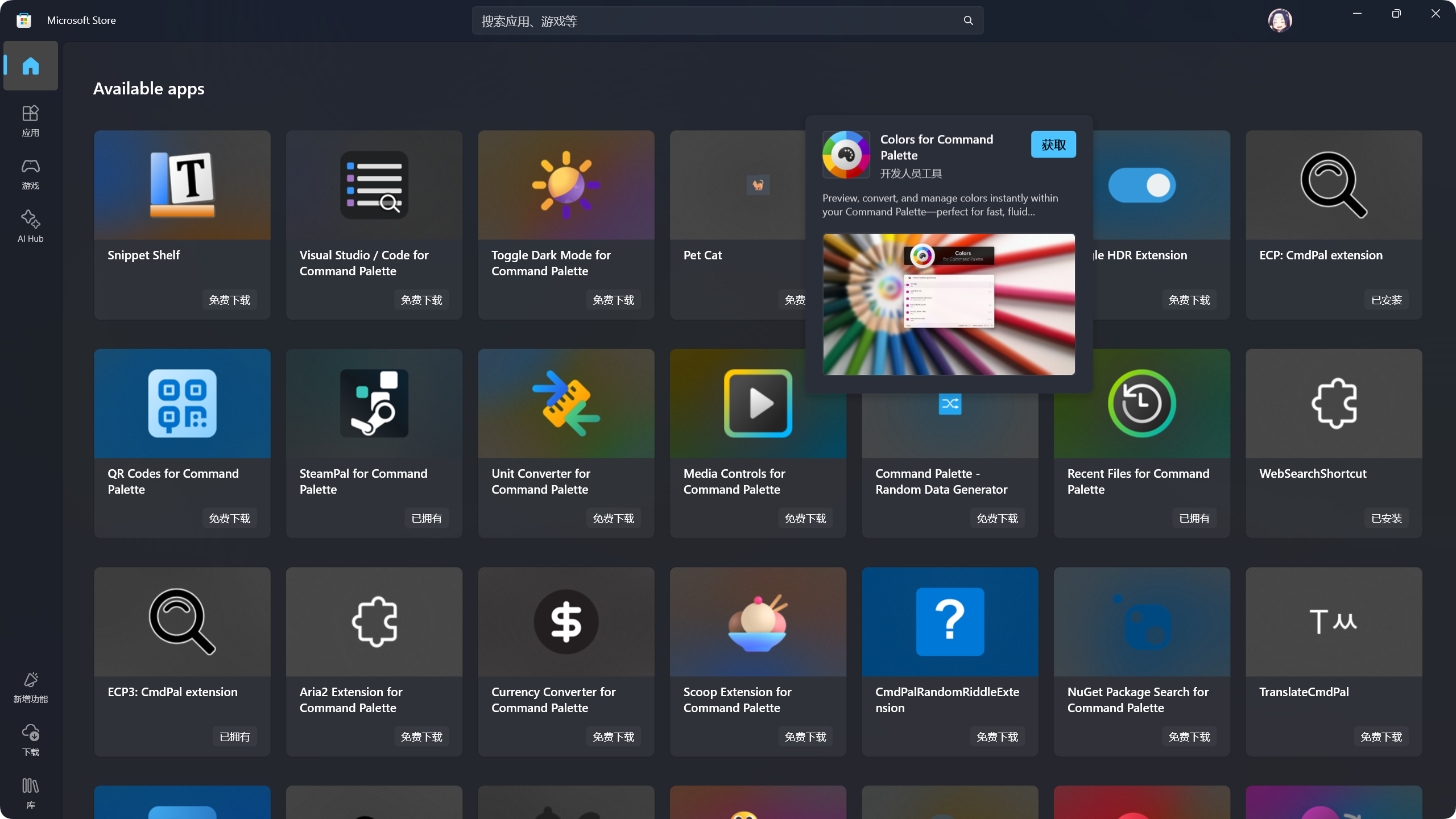The width and height of the screenshot is (1456, 819).
Task: Open Games (游戏) sidebar section
Action: tap(31, 173)
